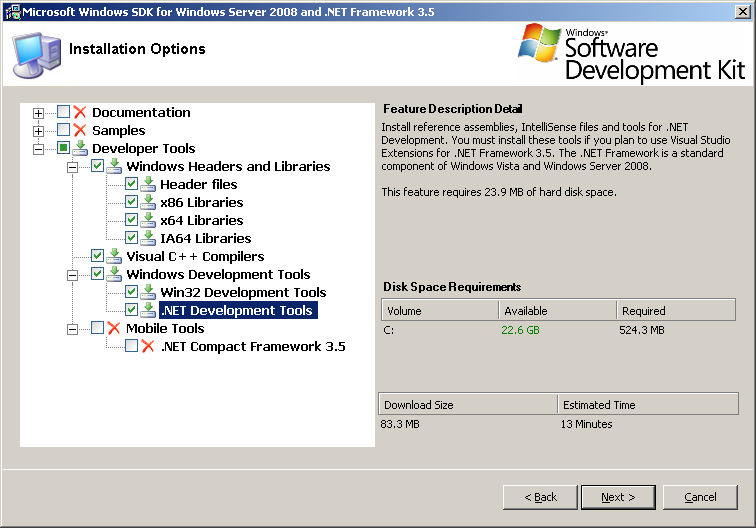Uncheck Windows Development Tools checkbox
The height and width of the screenshot is (528, 756).
tap(97, 274)
